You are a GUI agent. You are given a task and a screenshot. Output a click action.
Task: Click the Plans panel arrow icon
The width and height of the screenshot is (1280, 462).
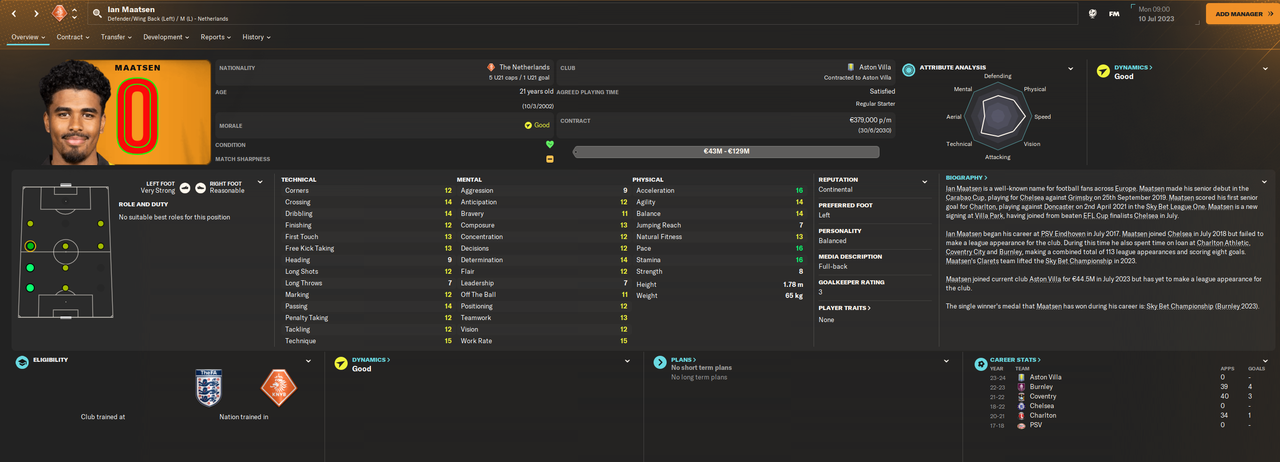tap(660, 363)
